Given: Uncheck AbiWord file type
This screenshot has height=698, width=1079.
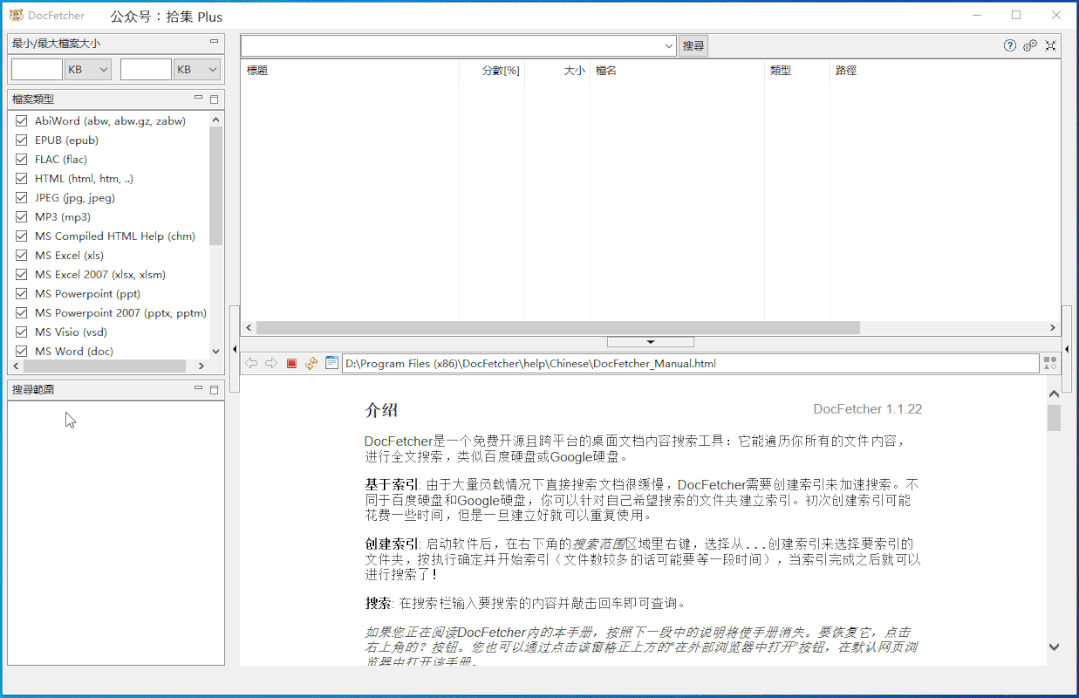Looking at the screenshot, I should [x=21, y=120].
